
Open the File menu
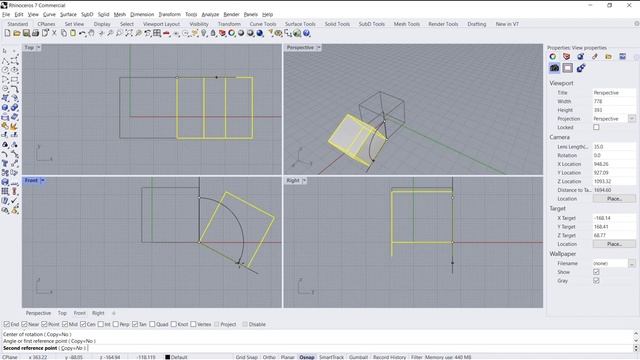(6, 14)
